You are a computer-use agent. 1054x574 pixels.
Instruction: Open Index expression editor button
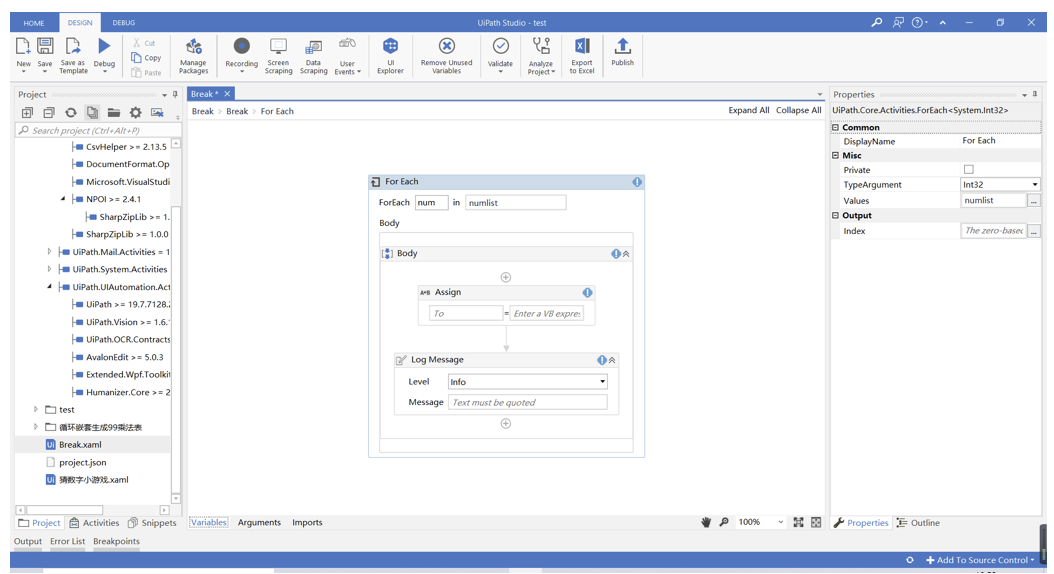(1035, 231)
